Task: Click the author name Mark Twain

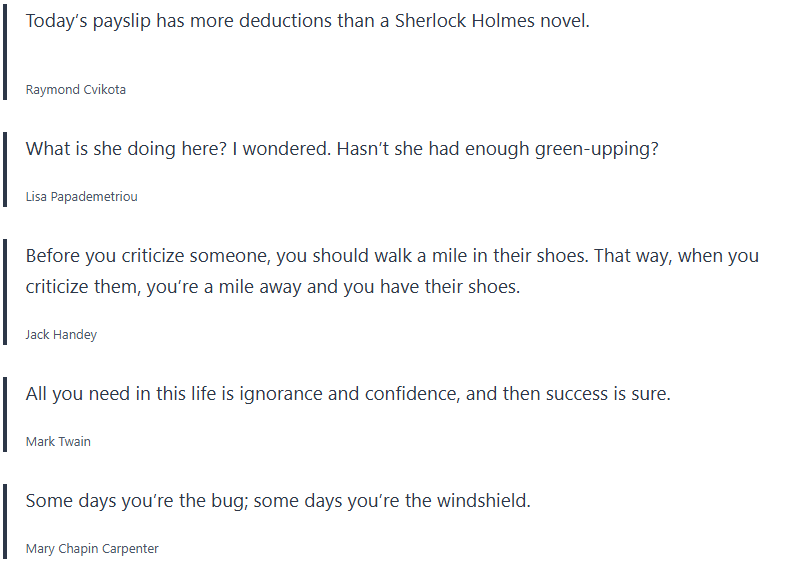Action: (x=58, y=442)
